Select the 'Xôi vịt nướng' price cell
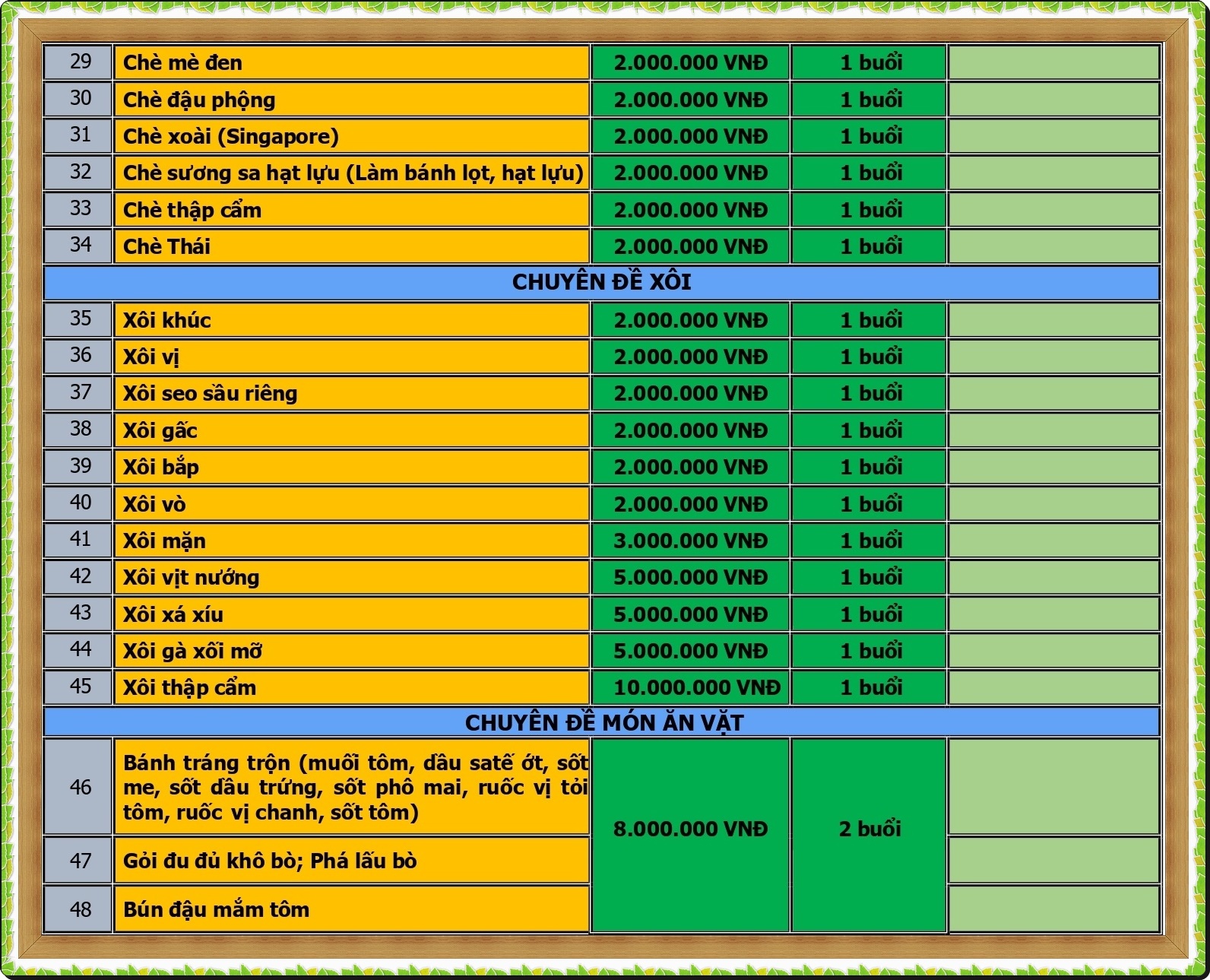1210x980 pixels. [690, 577]
